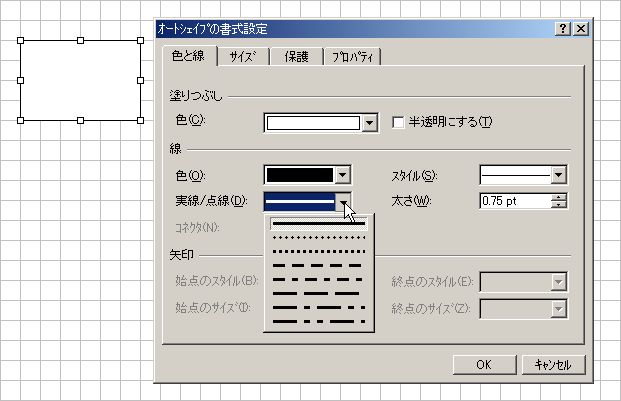
Task: Open the 保護 tab
Action: coord(296,57)
